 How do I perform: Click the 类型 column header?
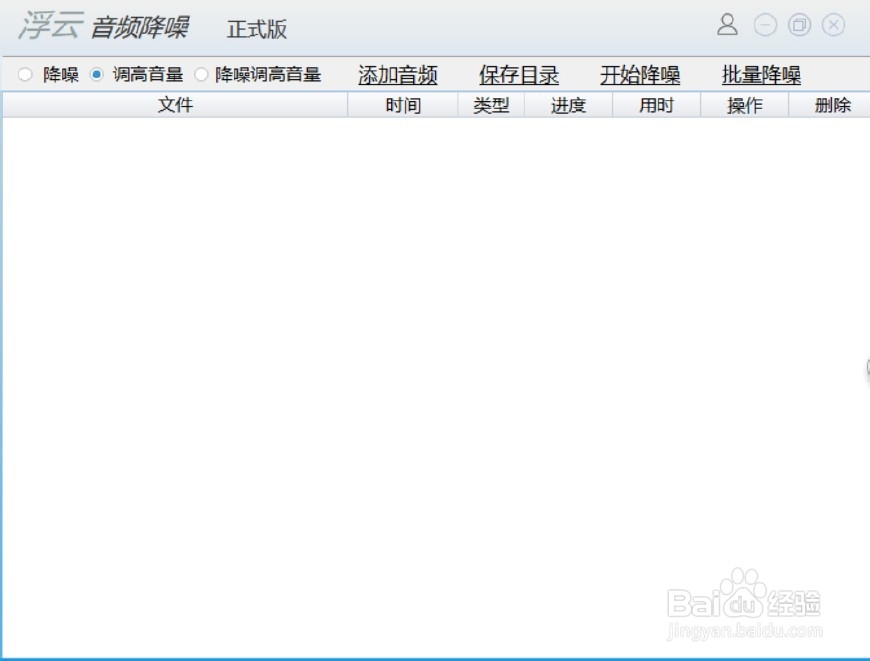click(x=490, y=104)
